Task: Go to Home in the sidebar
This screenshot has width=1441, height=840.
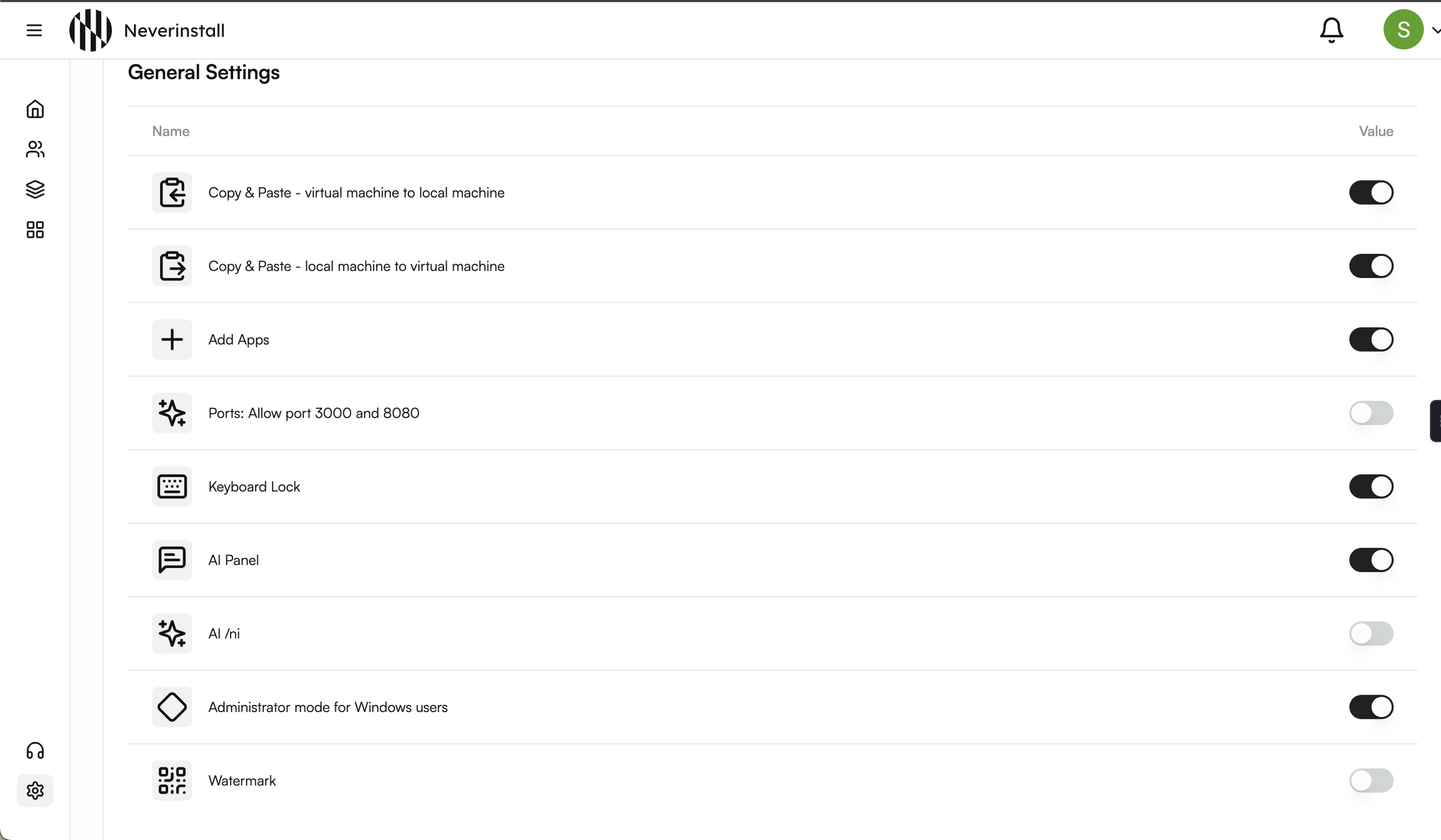Action: (35, 109)
